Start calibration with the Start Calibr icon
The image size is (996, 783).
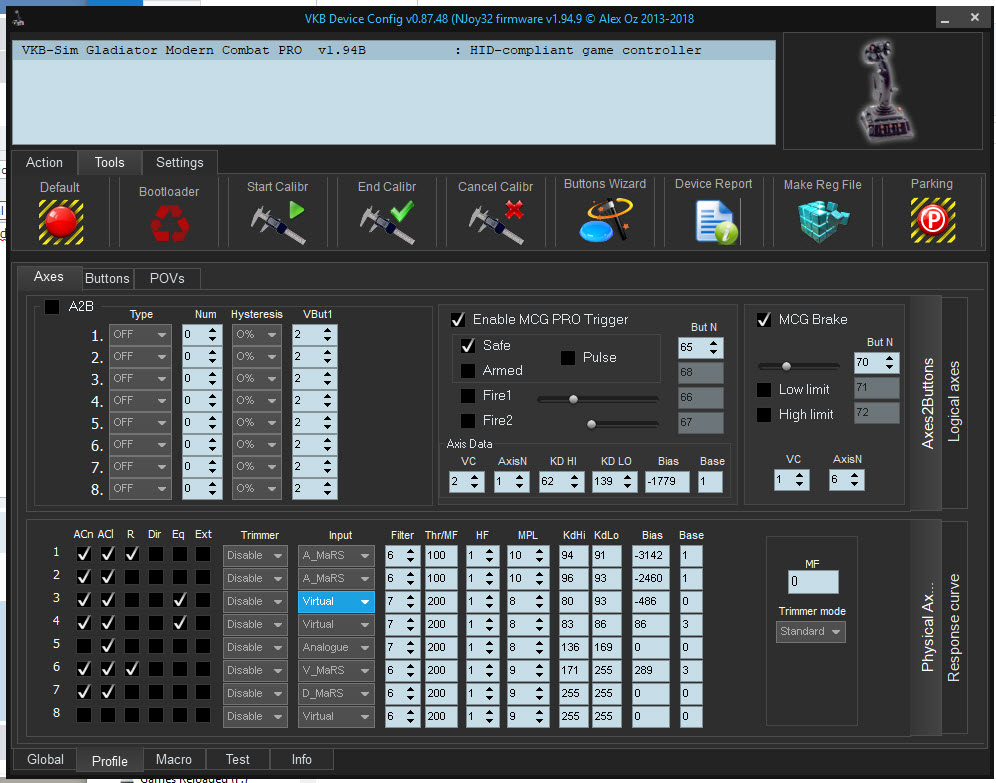pos(278,222)
